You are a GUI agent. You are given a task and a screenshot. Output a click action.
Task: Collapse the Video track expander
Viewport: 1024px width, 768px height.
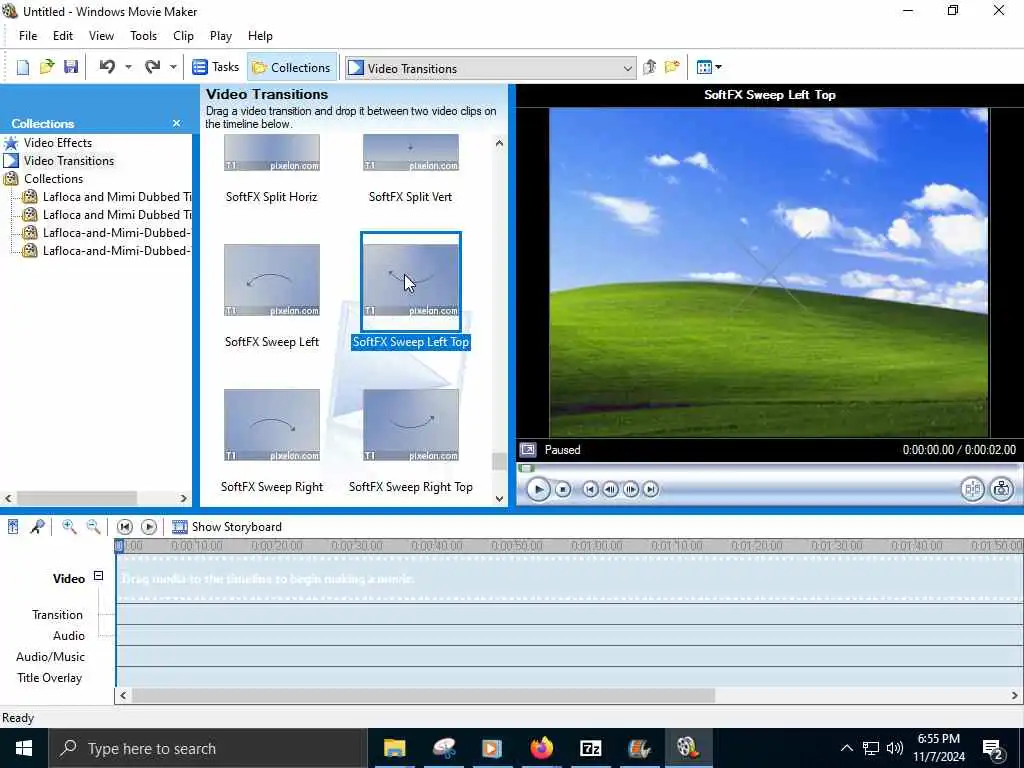coord(99,576)
